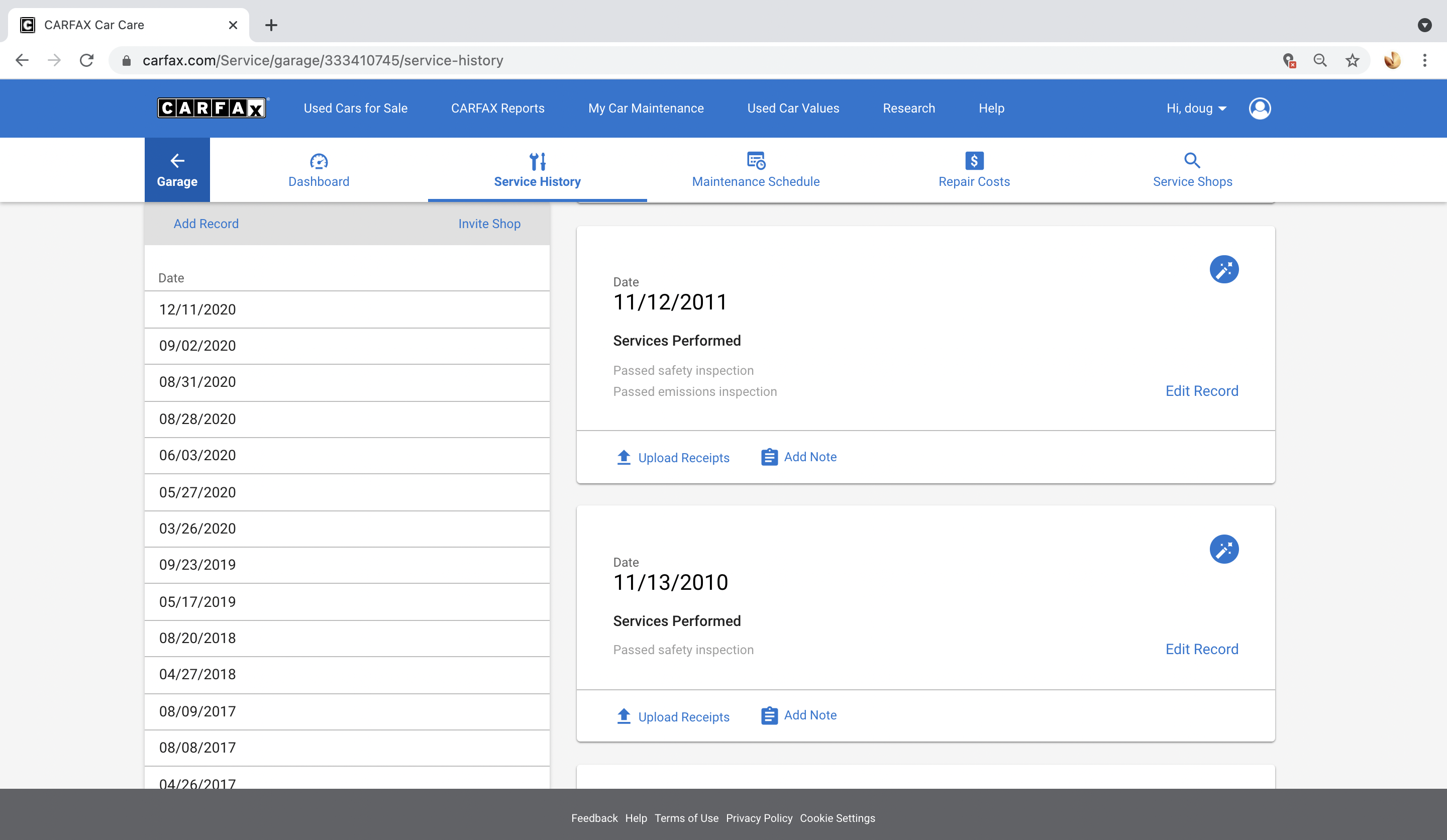Open My Car Maintenance menu
This screenshot has height=840, width=1447.
pos(646,108)
